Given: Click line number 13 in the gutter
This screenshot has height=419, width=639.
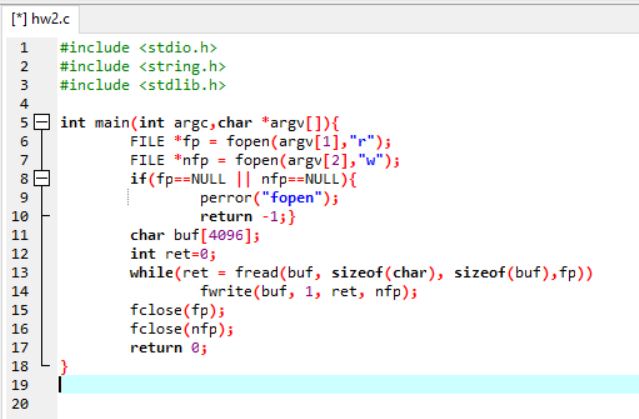Looking at the screenshot, I should 20,273.
